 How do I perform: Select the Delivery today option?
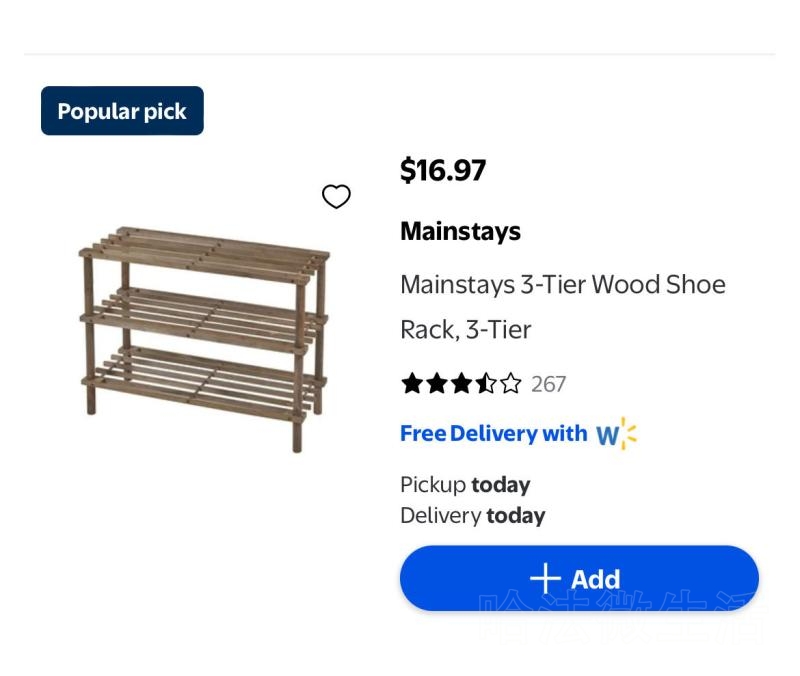472,516
